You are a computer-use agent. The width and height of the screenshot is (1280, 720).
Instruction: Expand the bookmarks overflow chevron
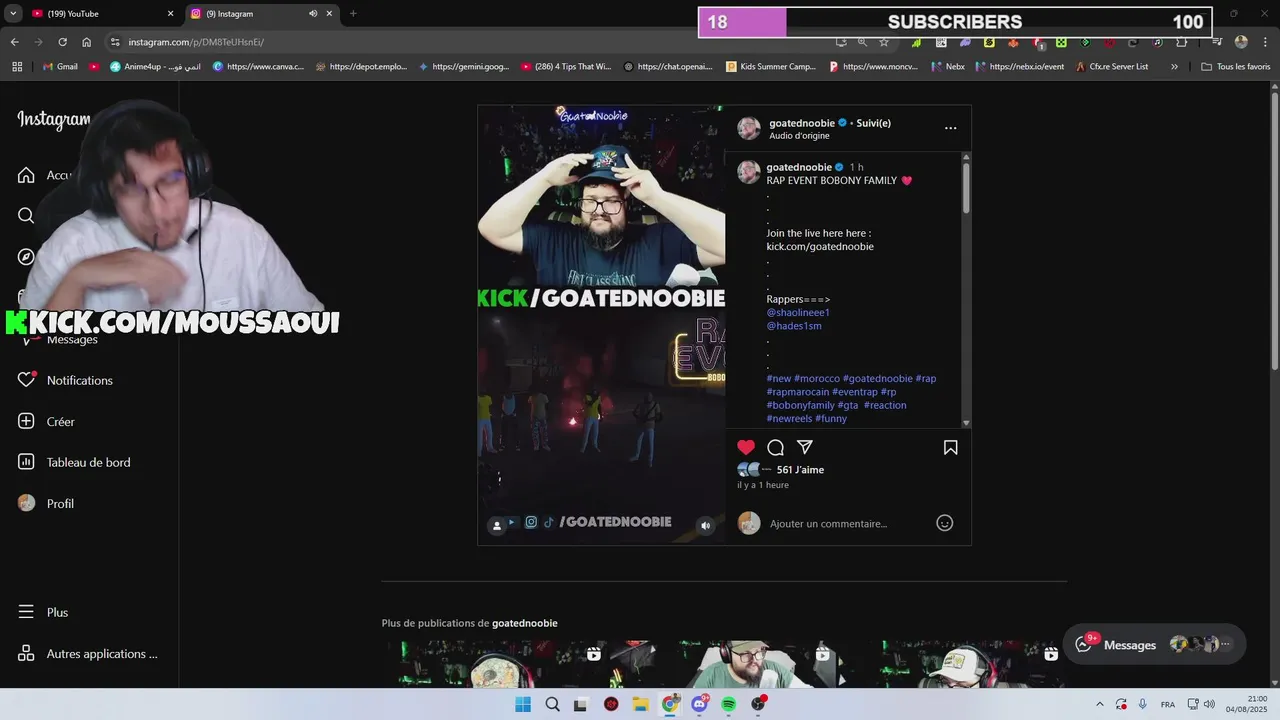pos(1174,66)
